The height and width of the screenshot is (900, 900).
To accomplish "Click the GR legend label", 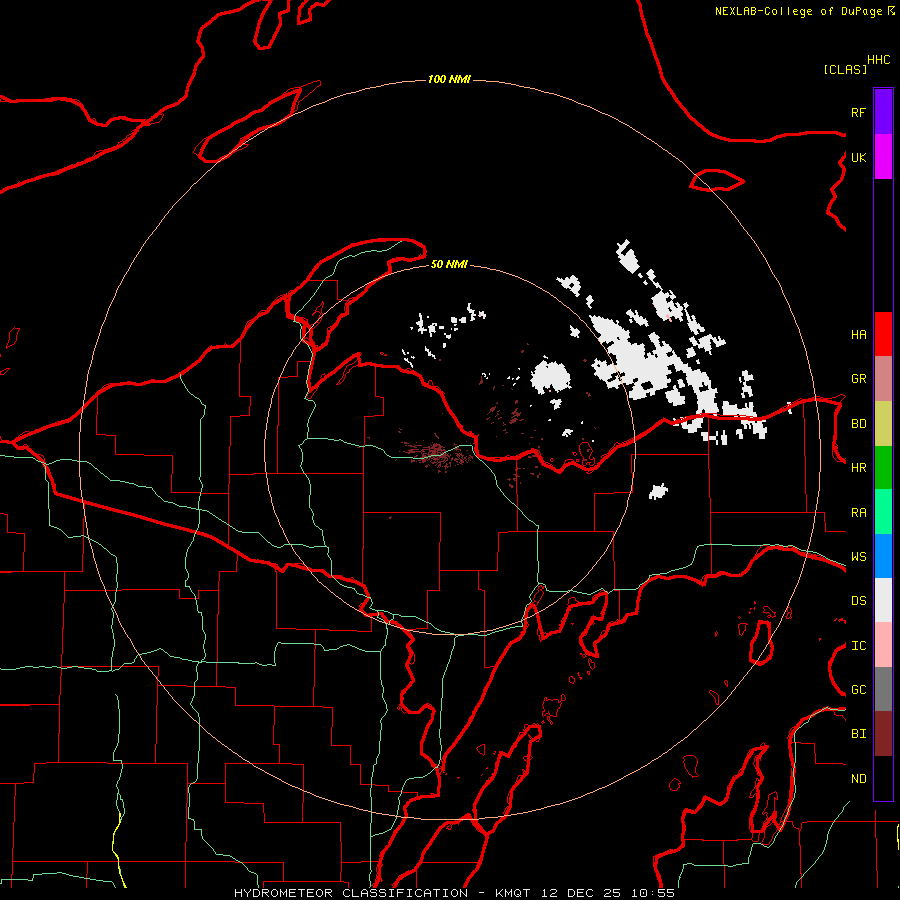I will click(858, 379).
